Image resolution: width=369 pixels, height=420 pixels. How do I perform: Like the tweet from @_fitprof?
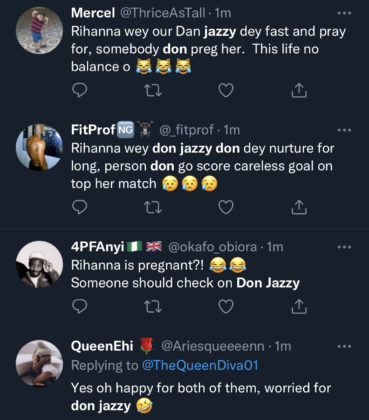click(x=226, y=207)
